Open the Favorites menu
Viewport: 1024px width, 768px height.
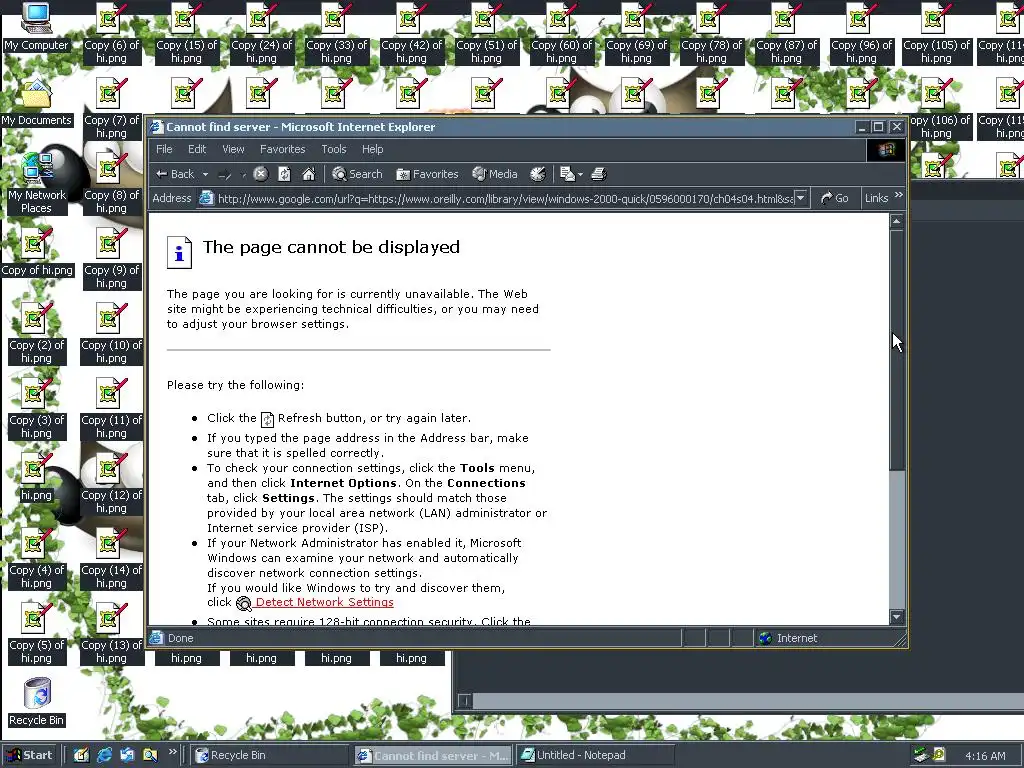tap(282, 149)
